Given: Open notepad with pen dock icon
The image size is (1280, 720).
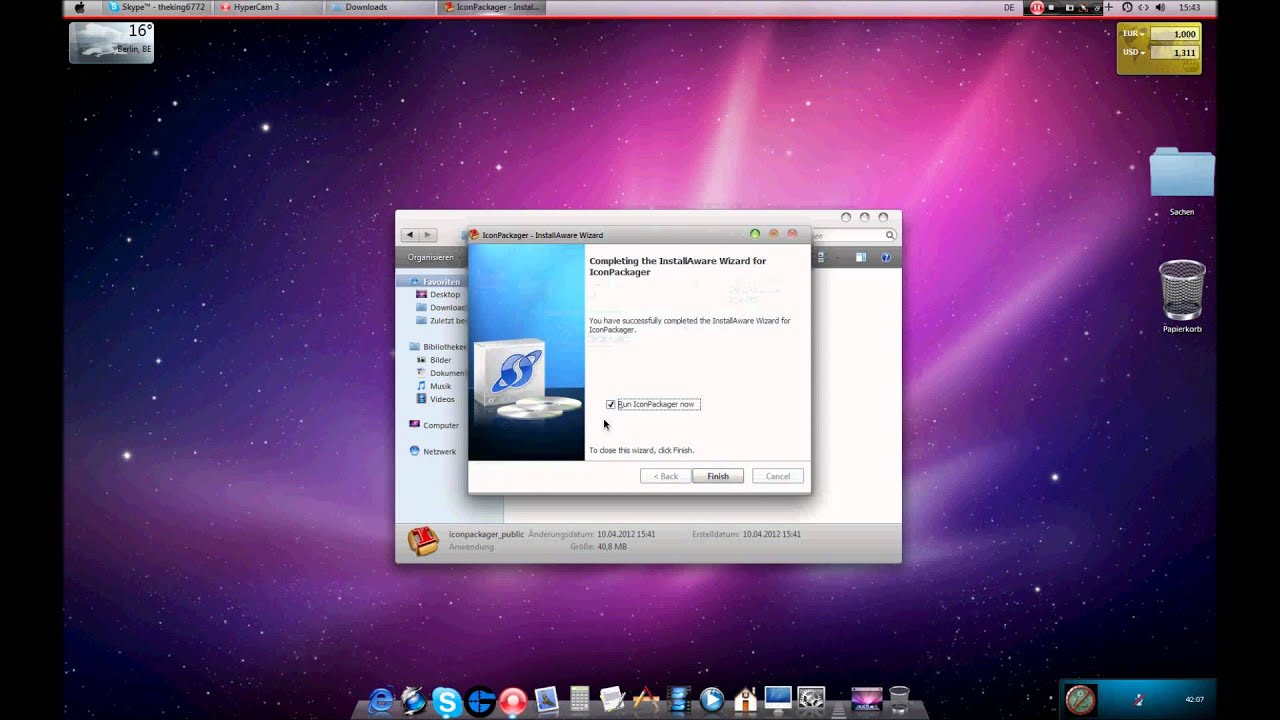Looking at the screenshot, I should (612, 698).
